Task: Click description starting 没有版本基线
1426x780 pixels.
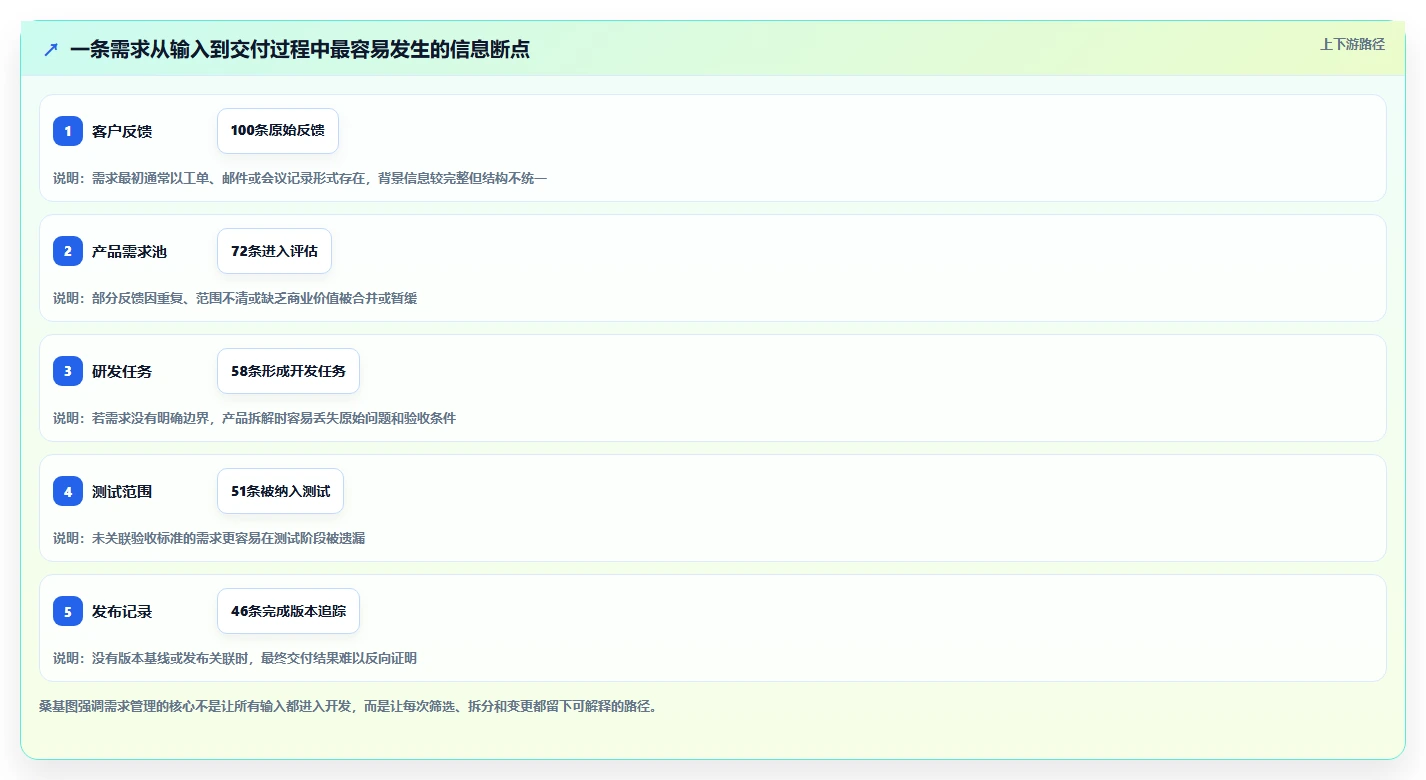Action: point(235,658)
